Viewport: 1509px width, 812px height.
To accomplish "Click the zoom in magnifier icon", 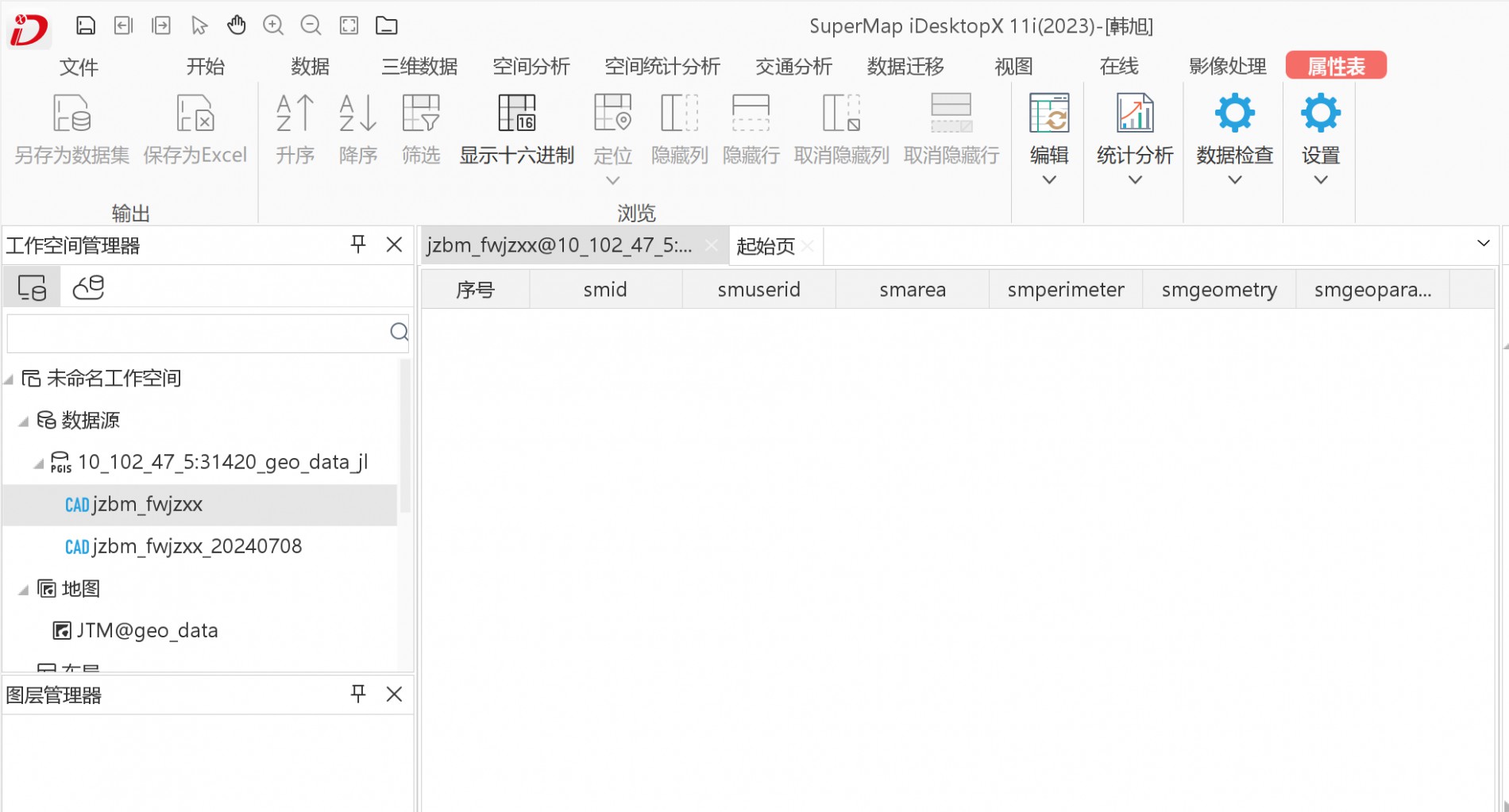I will pyautogui.click(x=273, y=25).
